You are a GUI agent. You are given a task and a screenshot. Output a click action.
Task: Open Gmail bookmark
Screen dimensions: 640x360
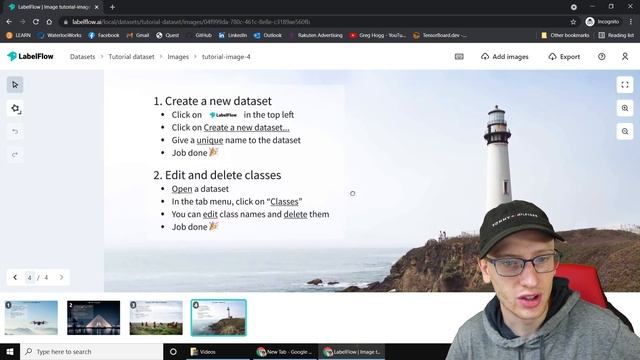point(138,36)
